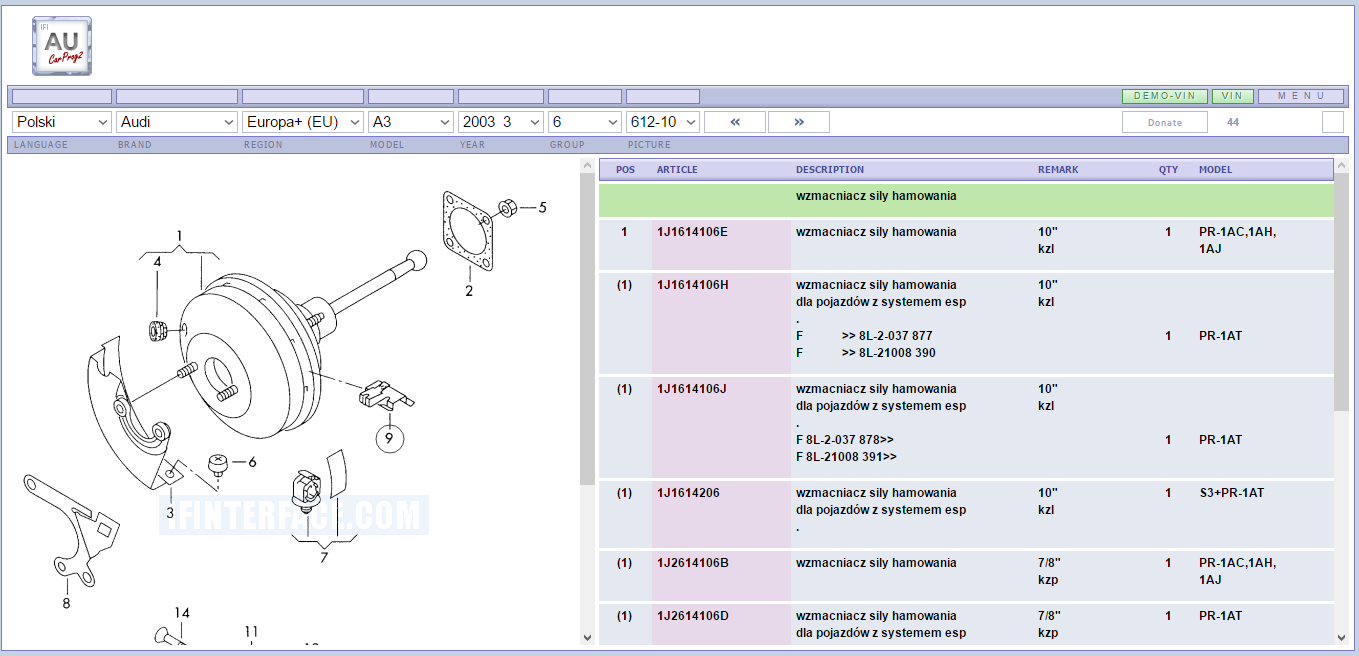Select article number 1J2614106B
Viewport: 1359px width, 656px height.
(693, 563)
